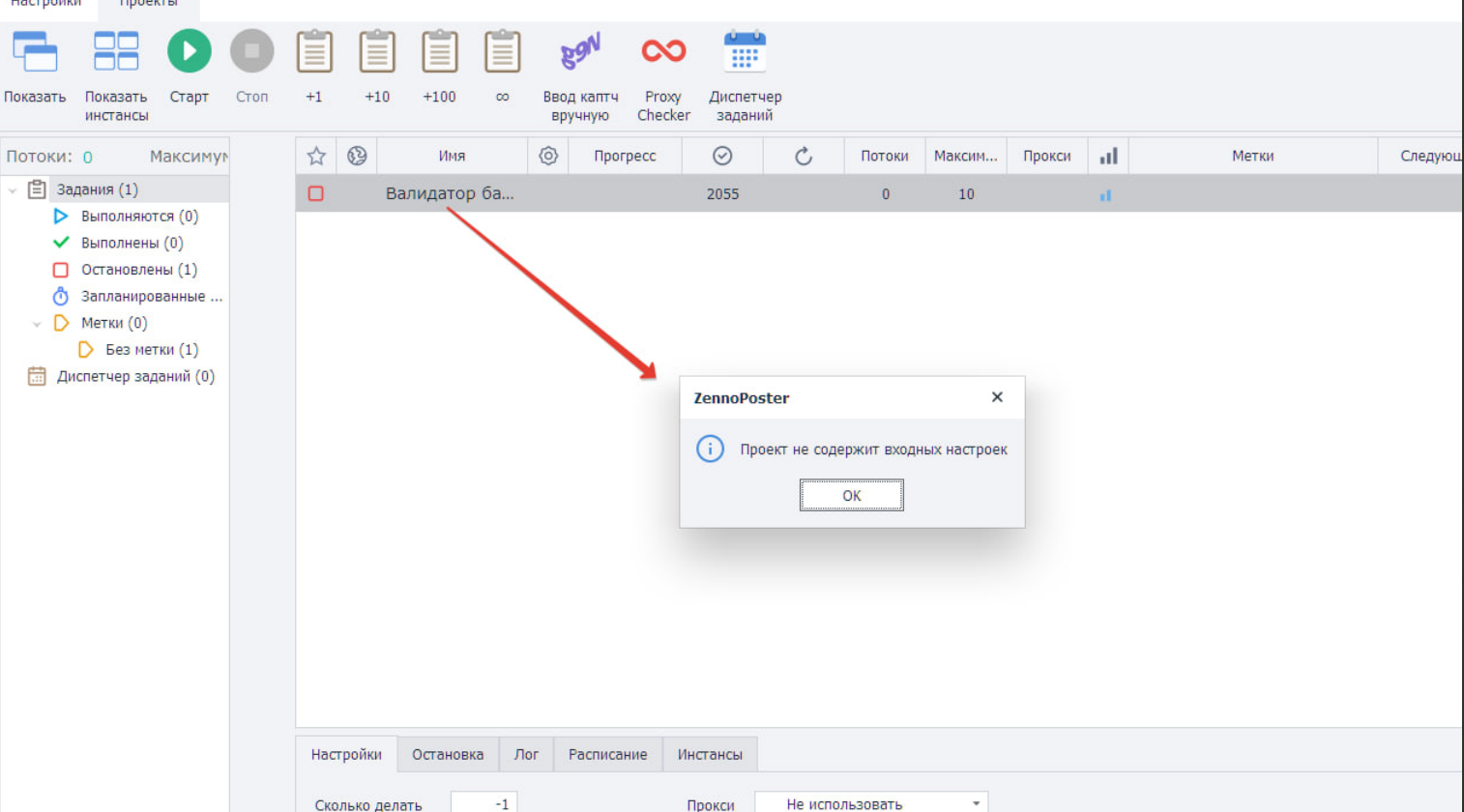Sort by Прогресс column header
This screenshot has width=1464, height=812.
click(625, 156)
